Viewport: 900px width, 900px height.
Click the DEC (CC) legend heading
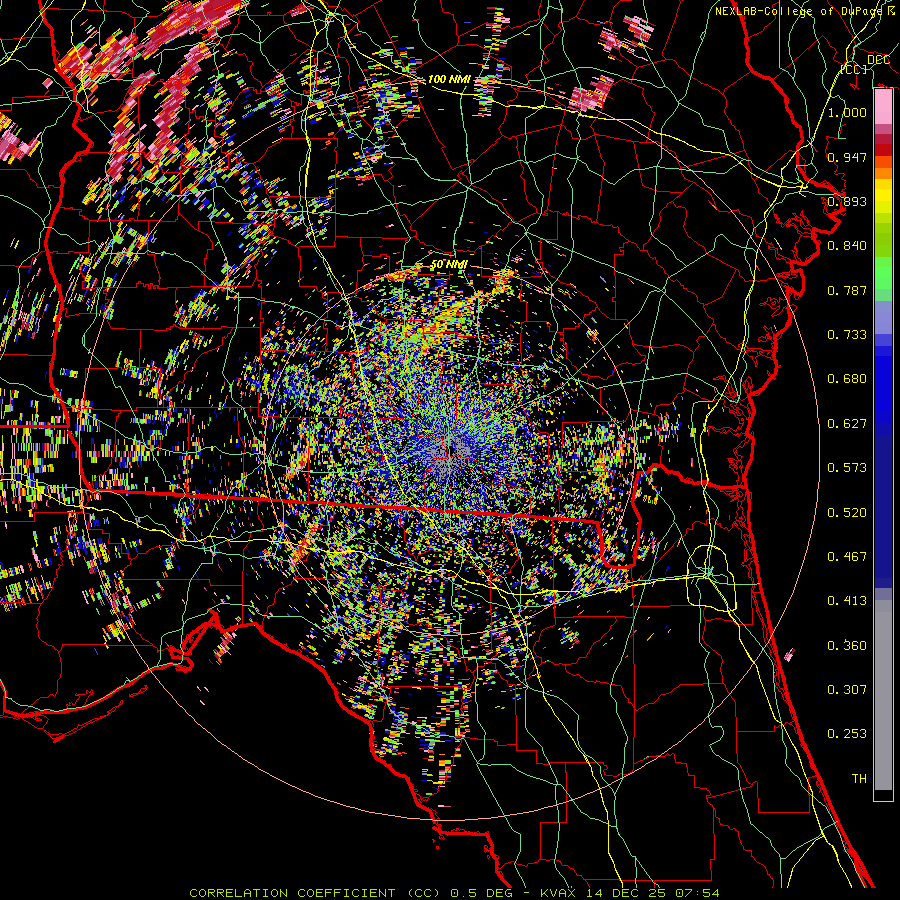[868, 64]
